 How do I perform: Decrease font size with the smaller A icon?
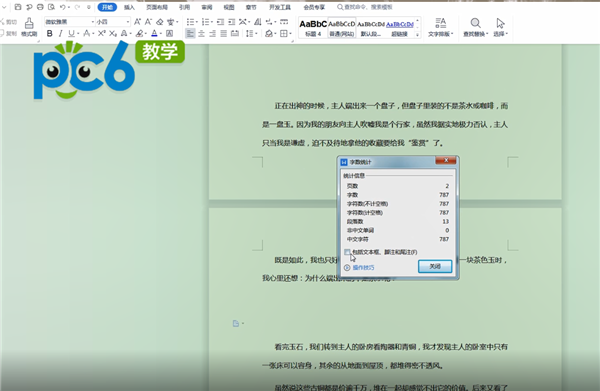pyautogui.click(x=148, y=22)
